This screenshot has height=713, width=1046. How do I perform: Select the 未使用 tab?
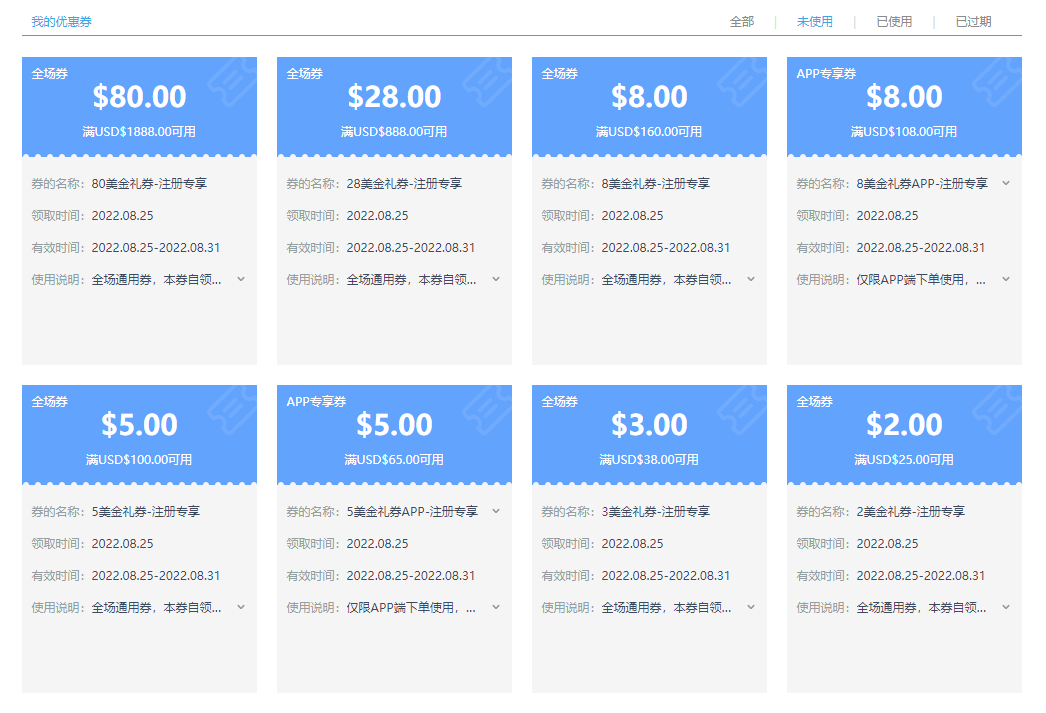(x=815, y=21)
